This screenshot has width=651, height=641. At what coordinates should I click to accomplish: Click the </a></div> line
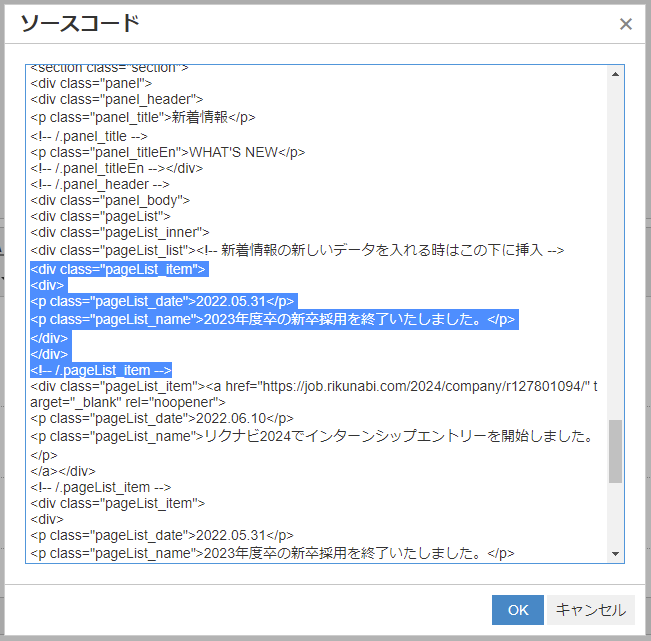point(63,472)
